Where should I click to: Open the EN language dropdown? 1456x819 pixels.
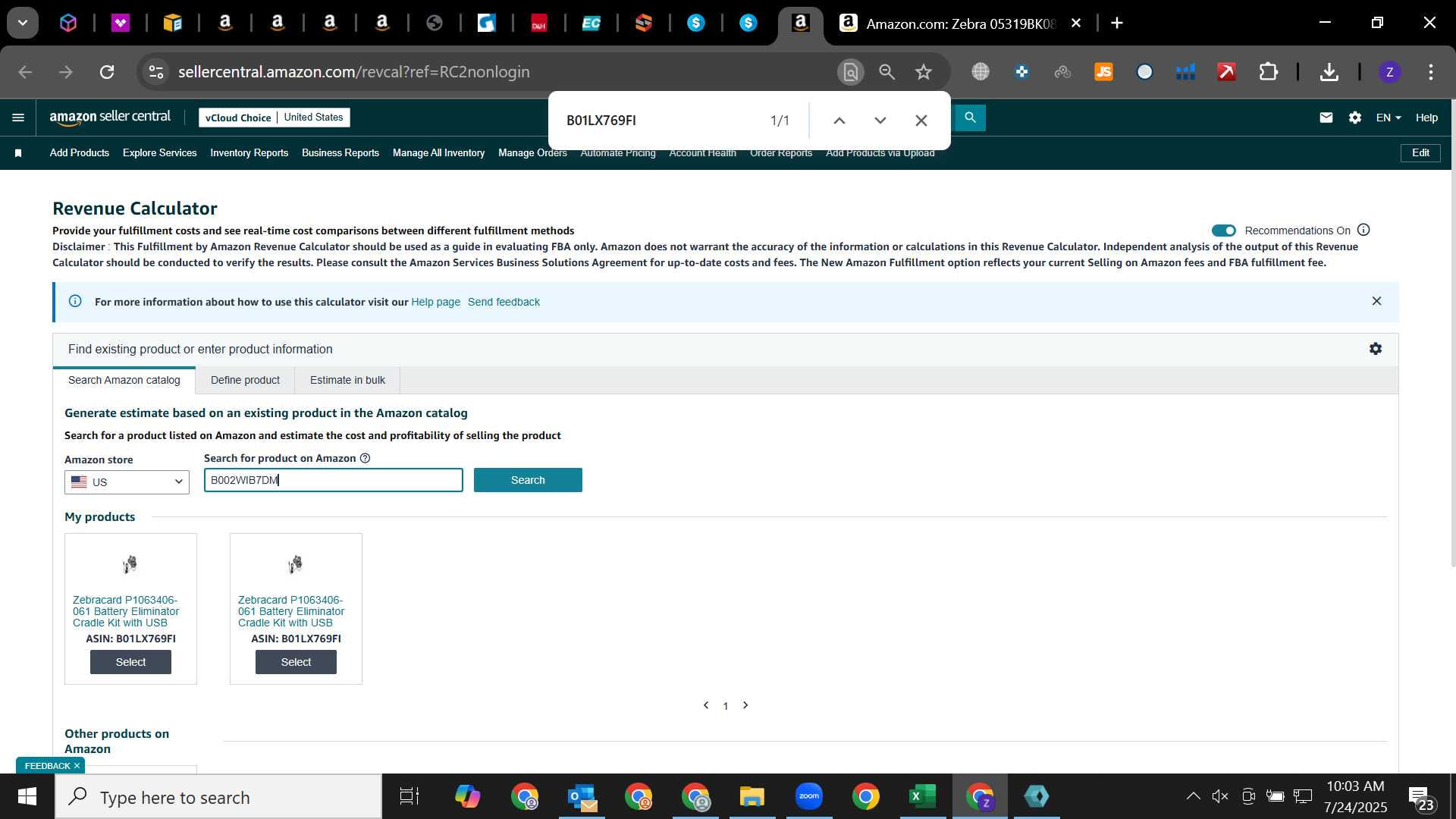pos(1389,118)
